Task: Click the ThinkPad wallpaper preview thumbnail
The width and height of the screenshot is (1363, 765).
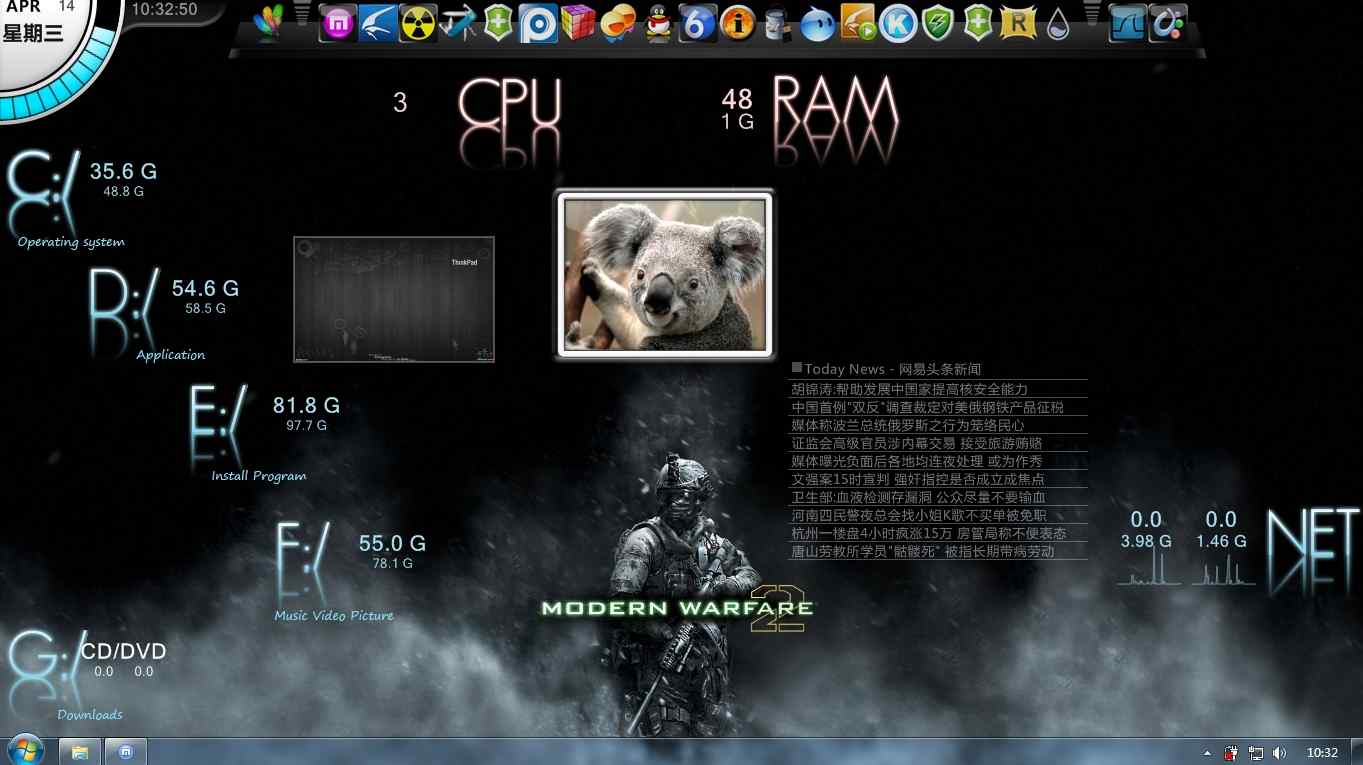Action: pyautogui.click(x=394, y=299)
